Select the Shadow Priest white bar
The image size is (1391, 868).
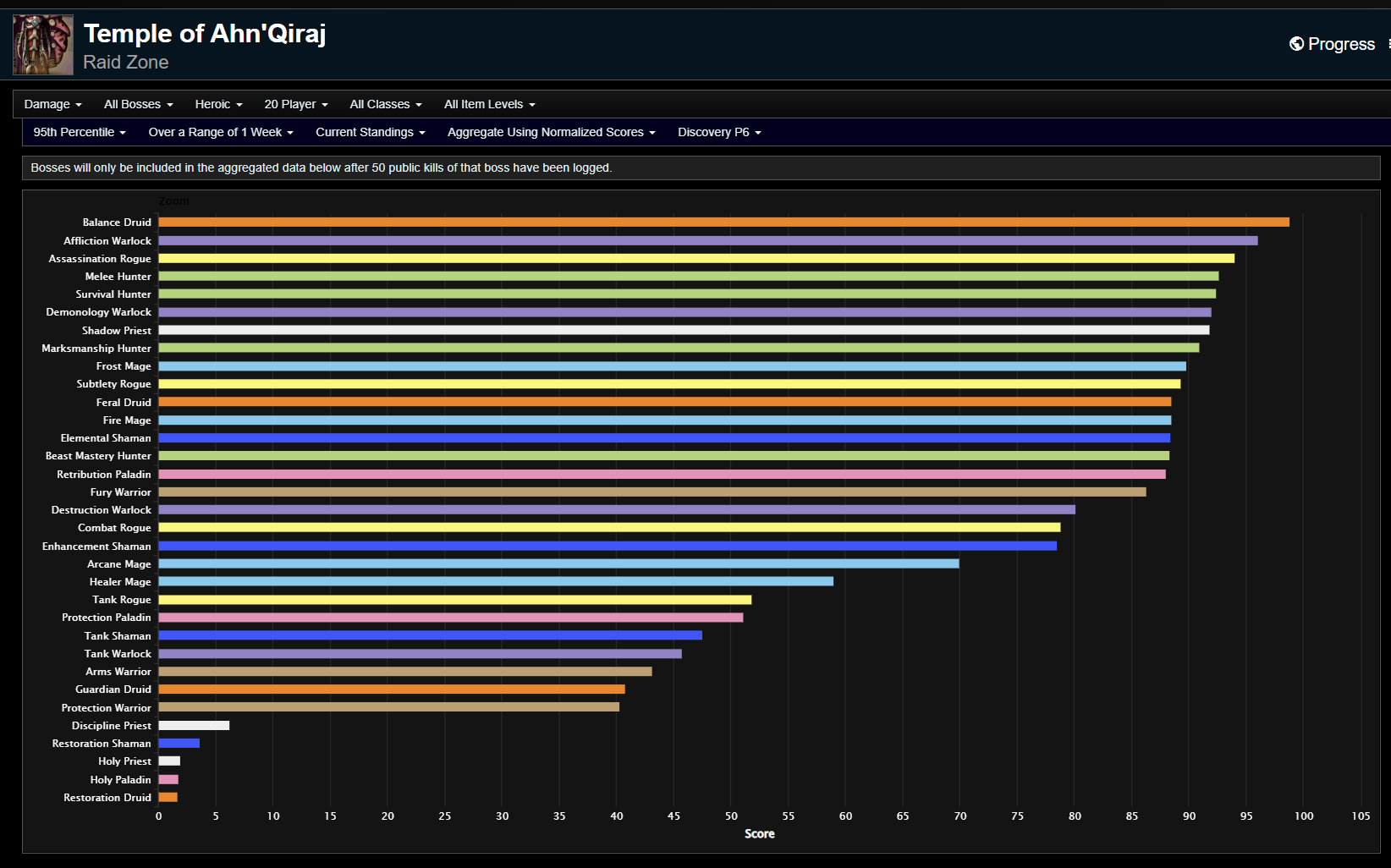684,330
